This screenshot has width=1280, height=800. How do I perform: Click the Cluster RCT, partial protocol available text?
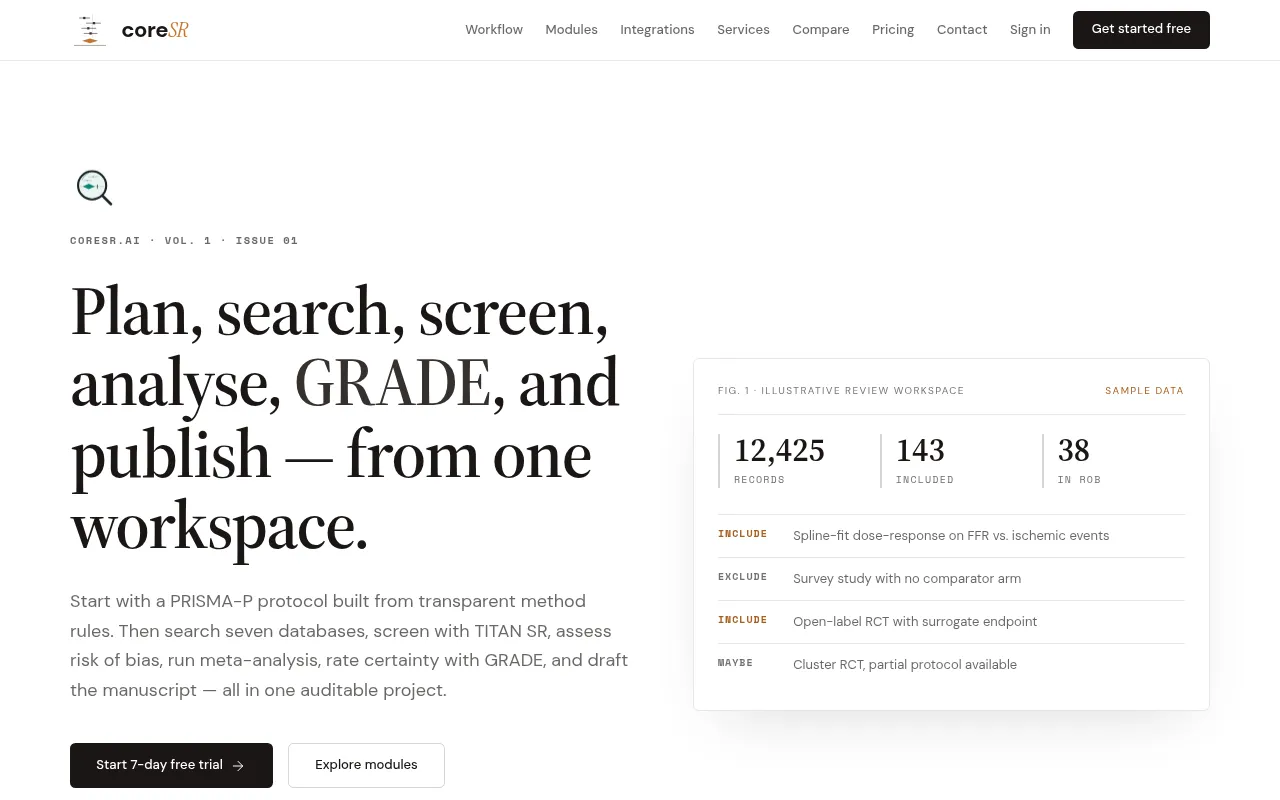point(905,665)
